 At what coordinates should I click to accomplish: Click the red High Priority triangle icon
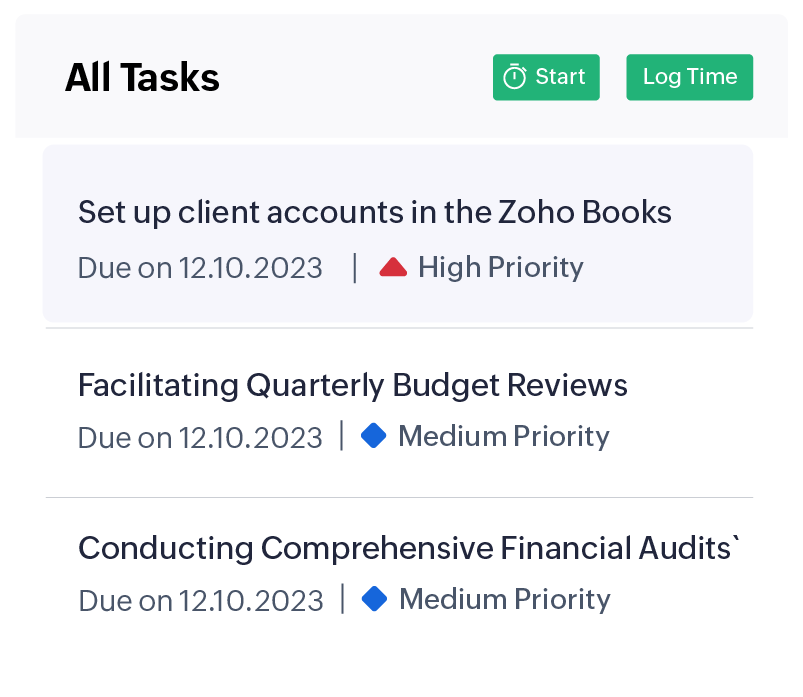click(393, 267)
